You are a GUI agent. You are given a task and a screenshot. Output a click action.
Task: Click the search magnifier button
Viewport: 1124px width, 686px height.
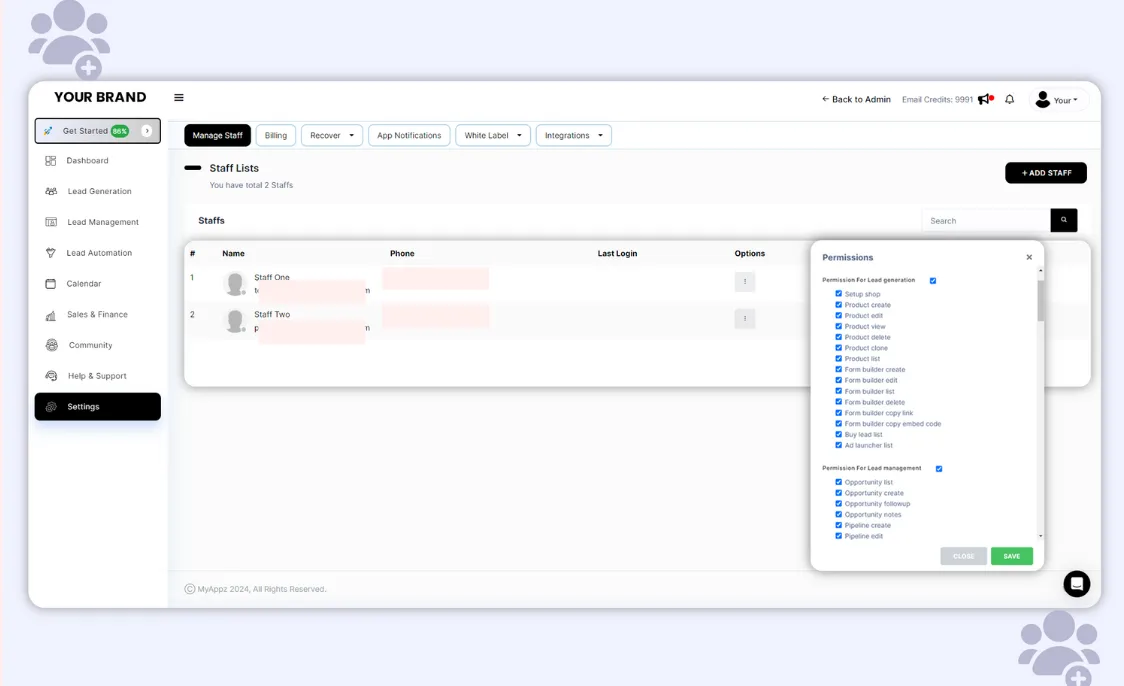[1063, 221]
